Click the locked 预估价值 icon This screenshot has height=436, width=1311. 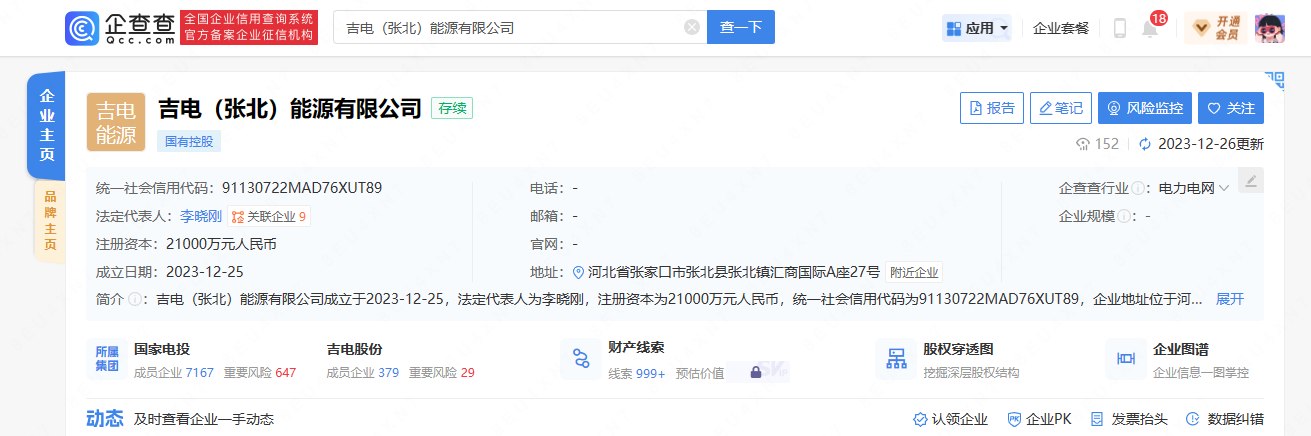(x=756, y=372)
